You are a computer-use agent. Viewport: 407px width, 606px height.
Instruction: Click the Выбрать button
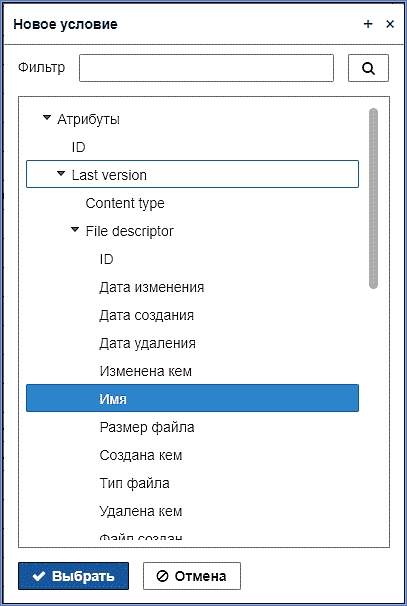[x=73, y=576]
